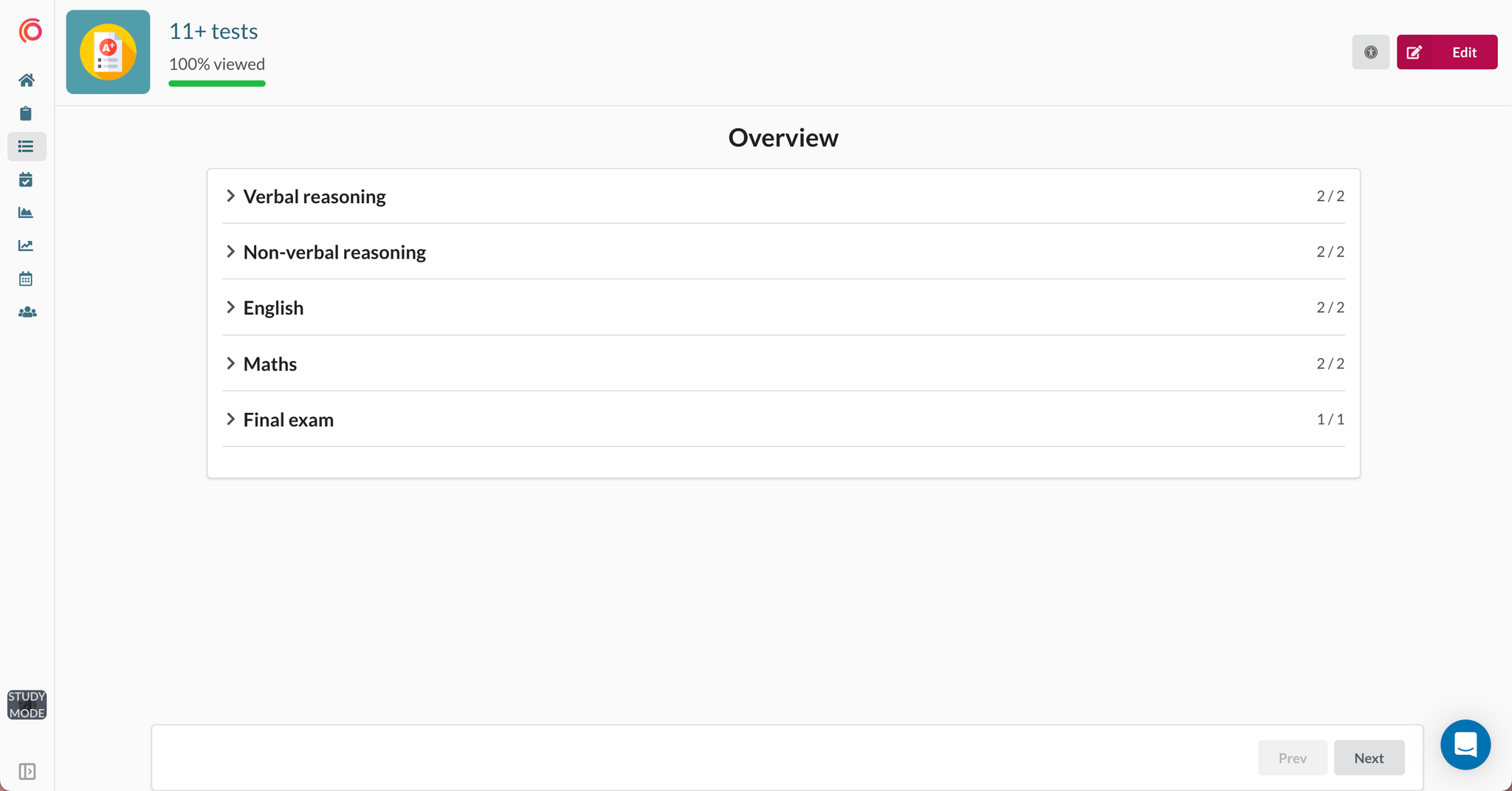Open the chat support bubble

pyautogui.click(x=1465, y=744)
